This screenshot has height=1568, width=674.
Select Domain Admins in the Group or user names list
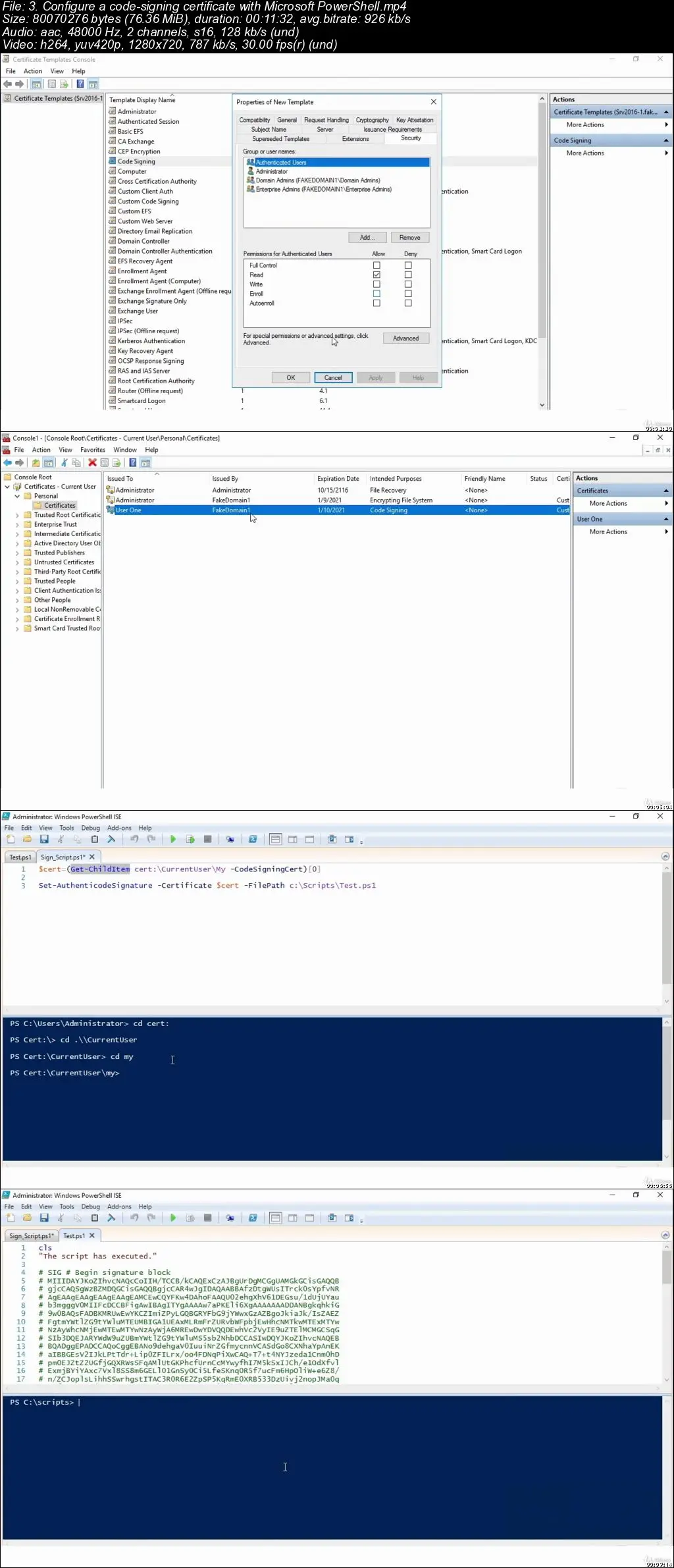click(318, 180)
